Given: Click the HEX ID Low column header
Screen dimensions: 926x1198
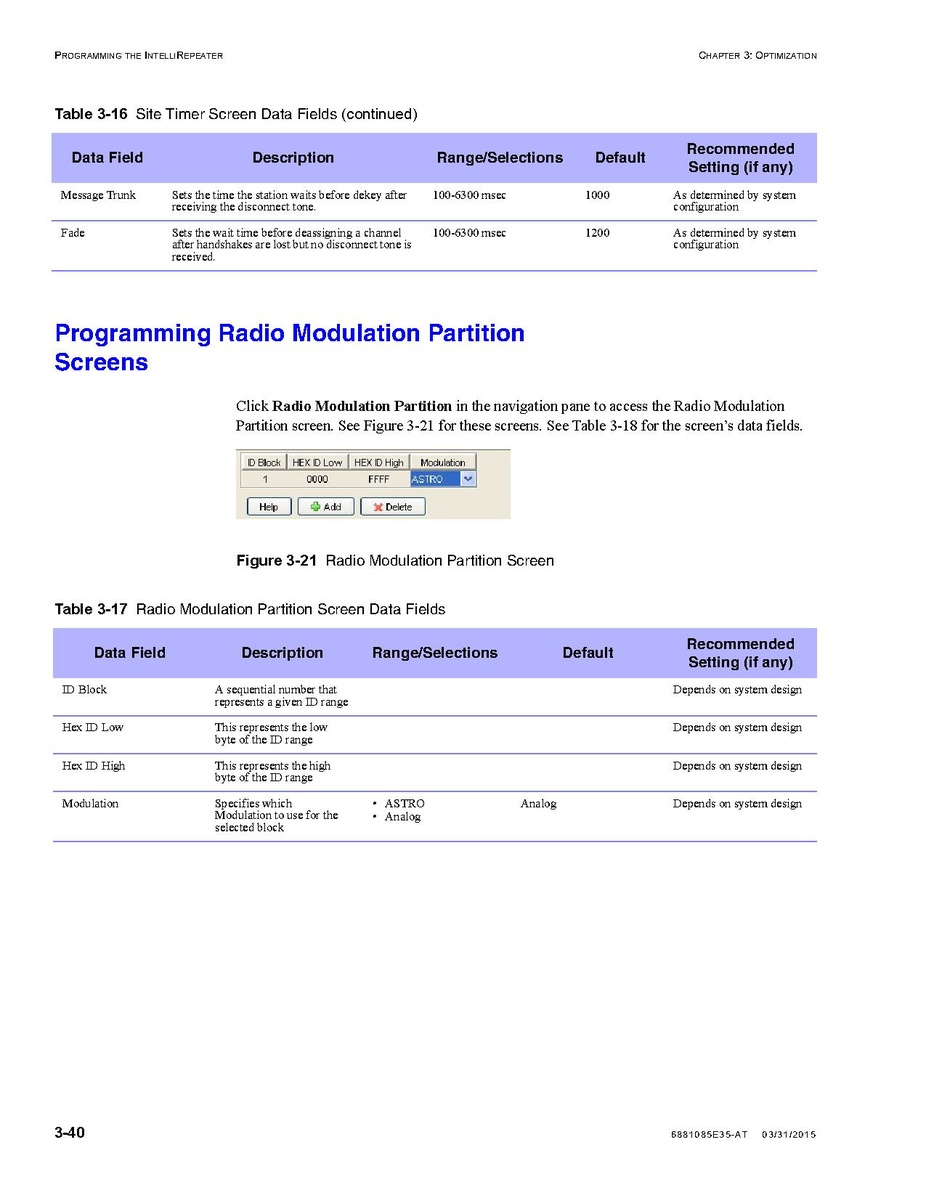Looking at the screenshot, I should coord(317,463).
